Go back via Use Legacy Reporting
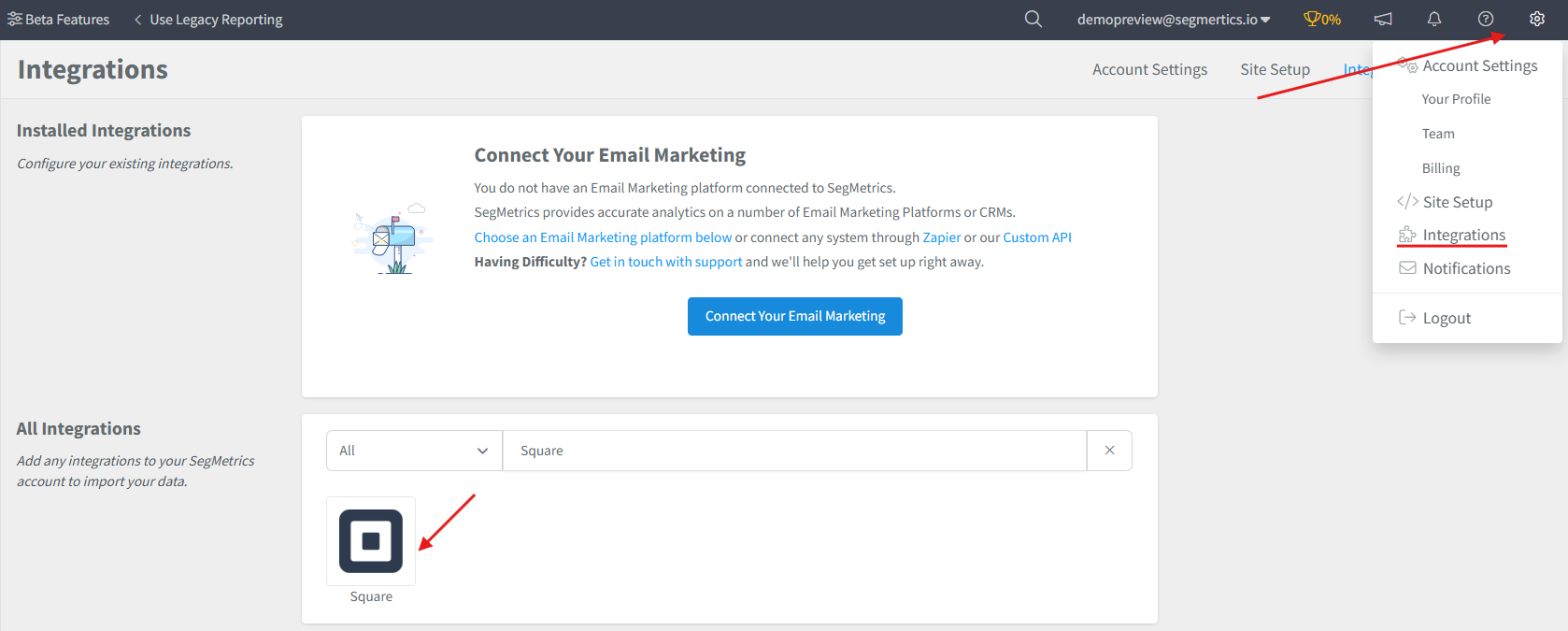 [207, 19]
